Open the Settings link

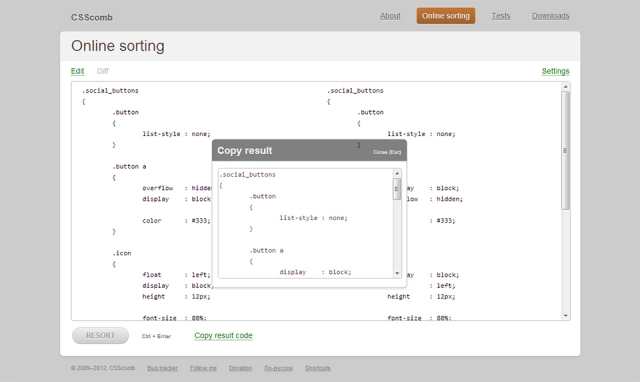(x=556, y=71)
